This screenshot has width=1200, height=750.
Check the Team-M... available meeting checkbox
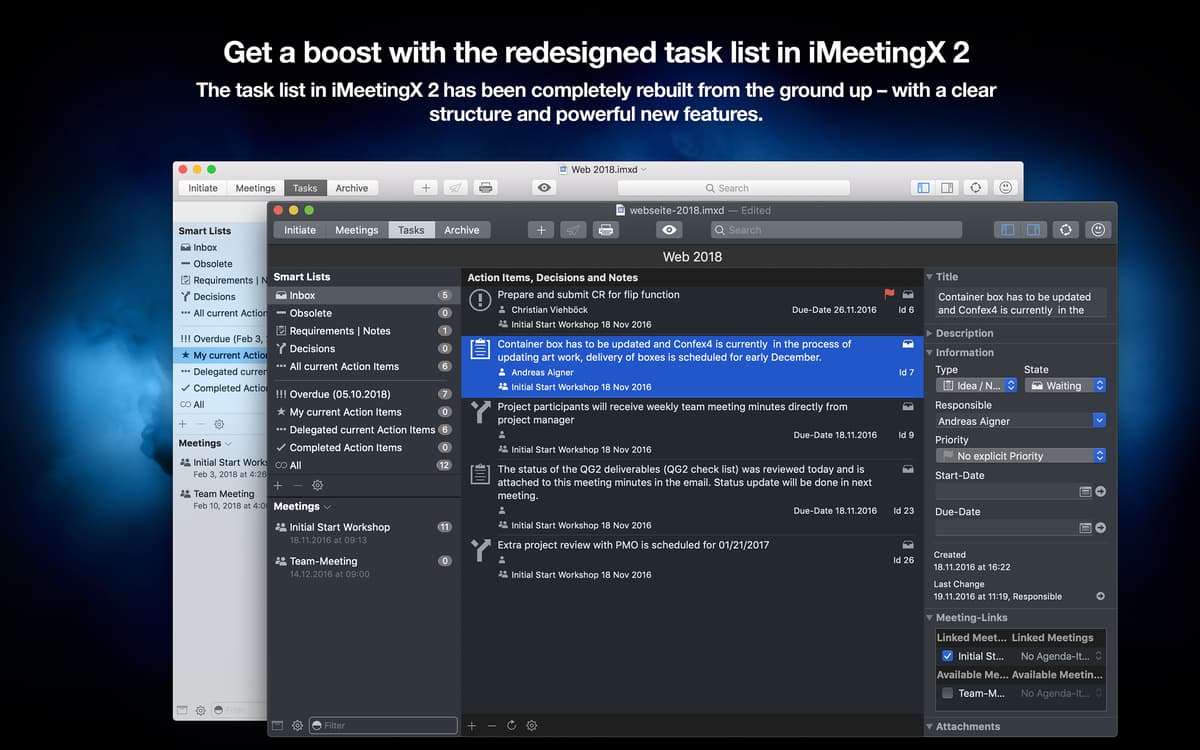947,693
